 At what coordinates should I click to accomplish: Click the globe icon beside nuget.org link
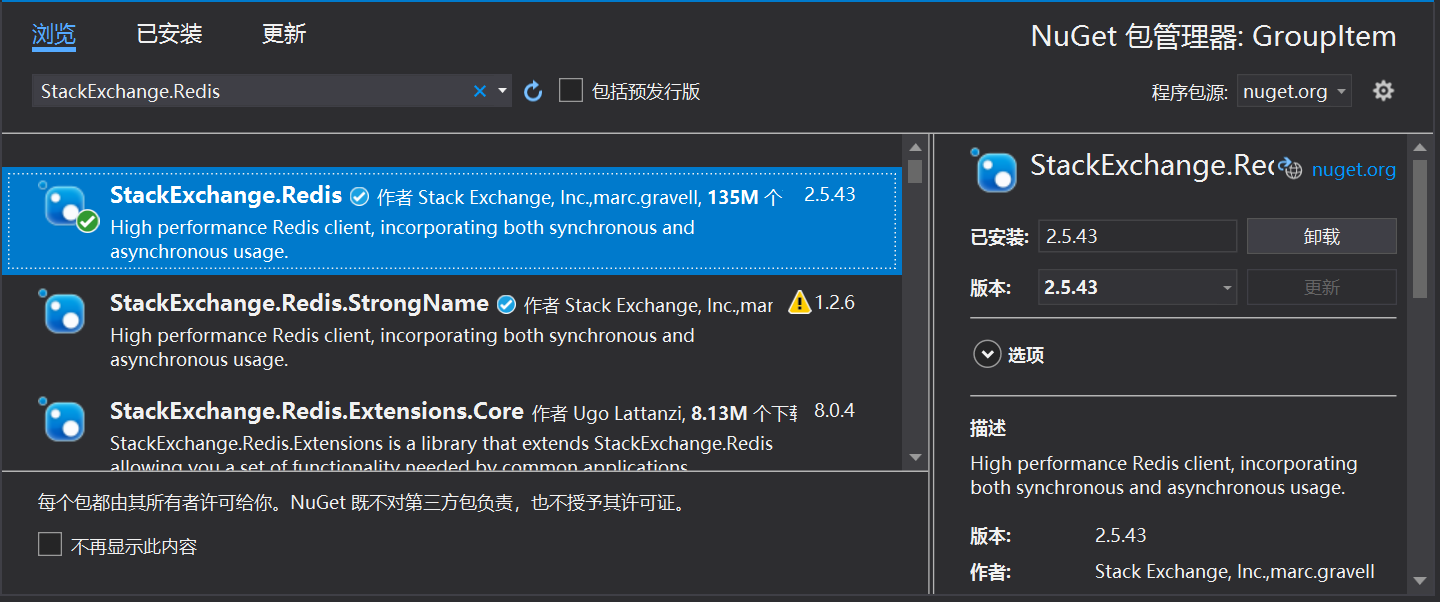point(1292,169)
